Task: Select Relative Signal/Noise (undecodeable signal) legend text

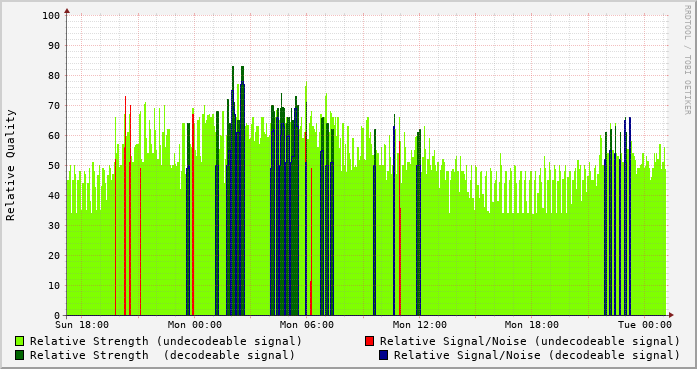Action: (530, 341)
